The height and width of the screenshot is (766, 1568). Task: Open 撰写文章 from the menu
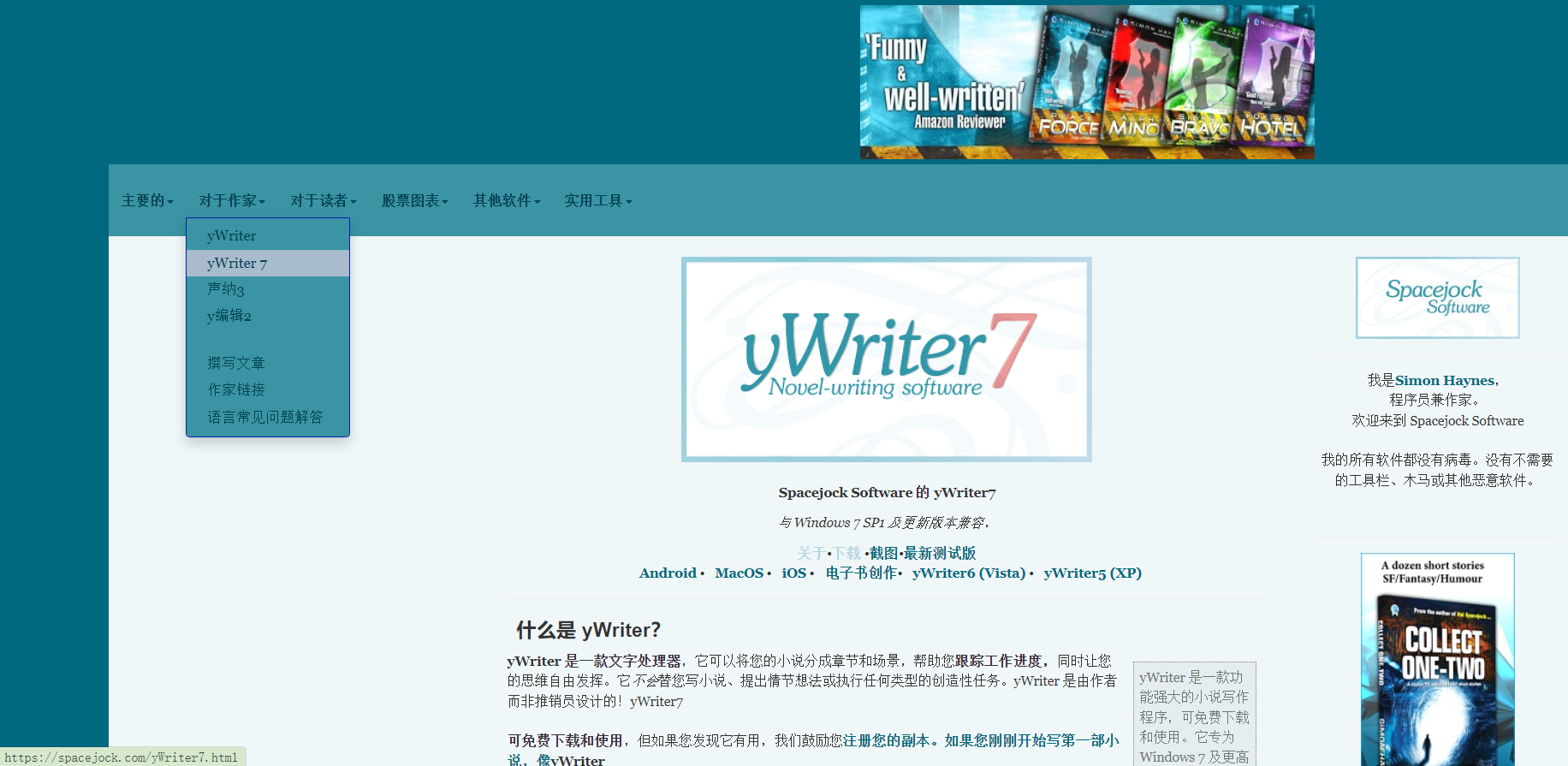[x=268, y=364]
